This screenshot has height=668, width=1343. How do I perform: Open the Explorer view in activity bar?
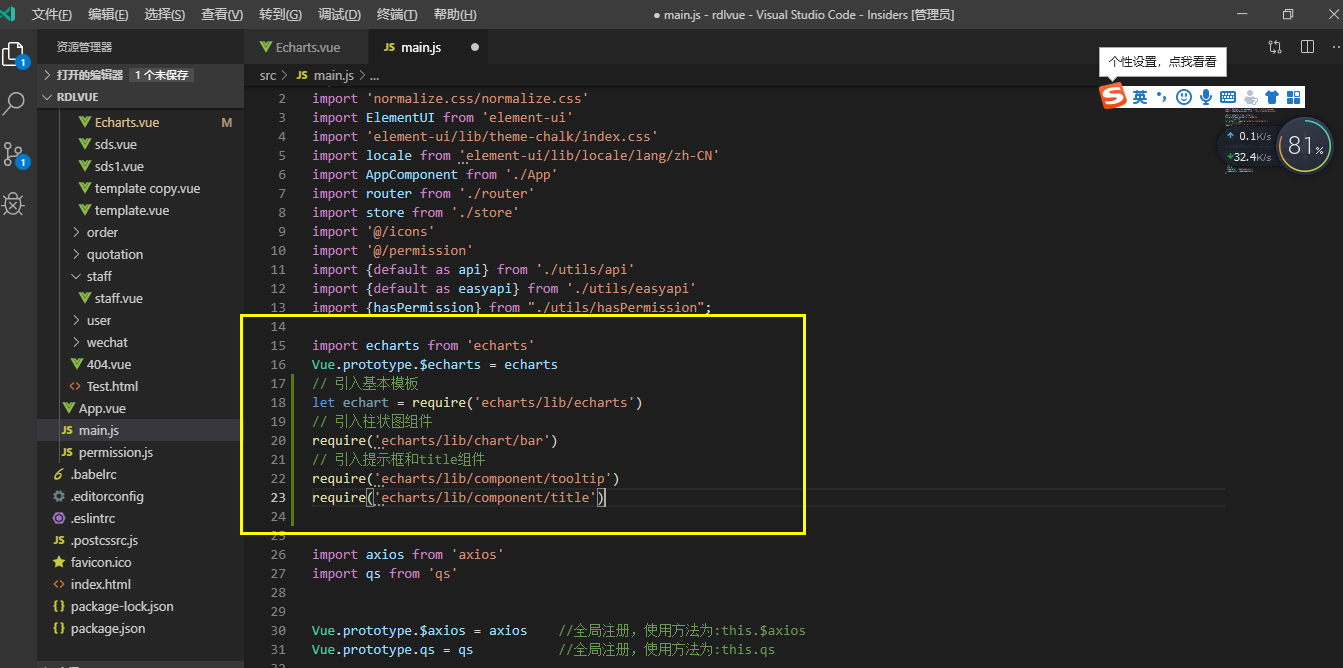14,54
